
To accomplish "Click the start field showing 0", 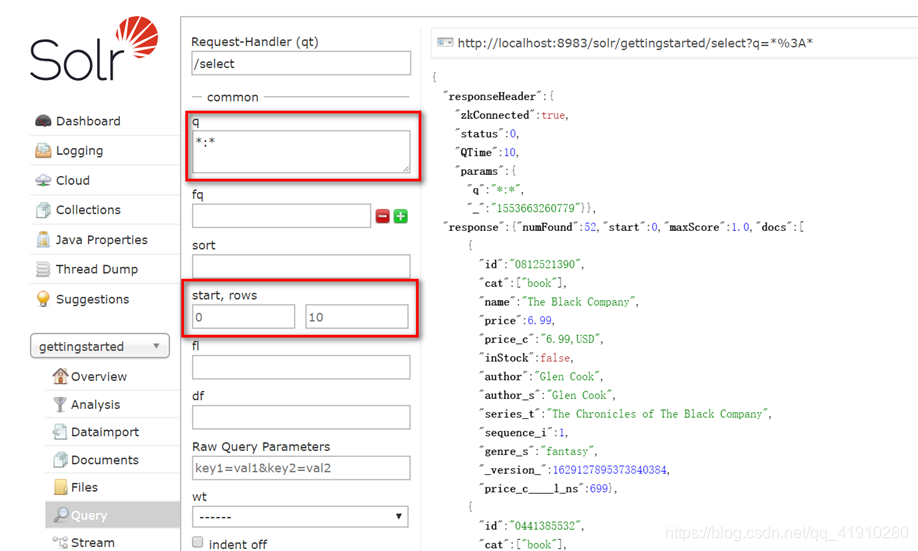I will coord(244,317).
